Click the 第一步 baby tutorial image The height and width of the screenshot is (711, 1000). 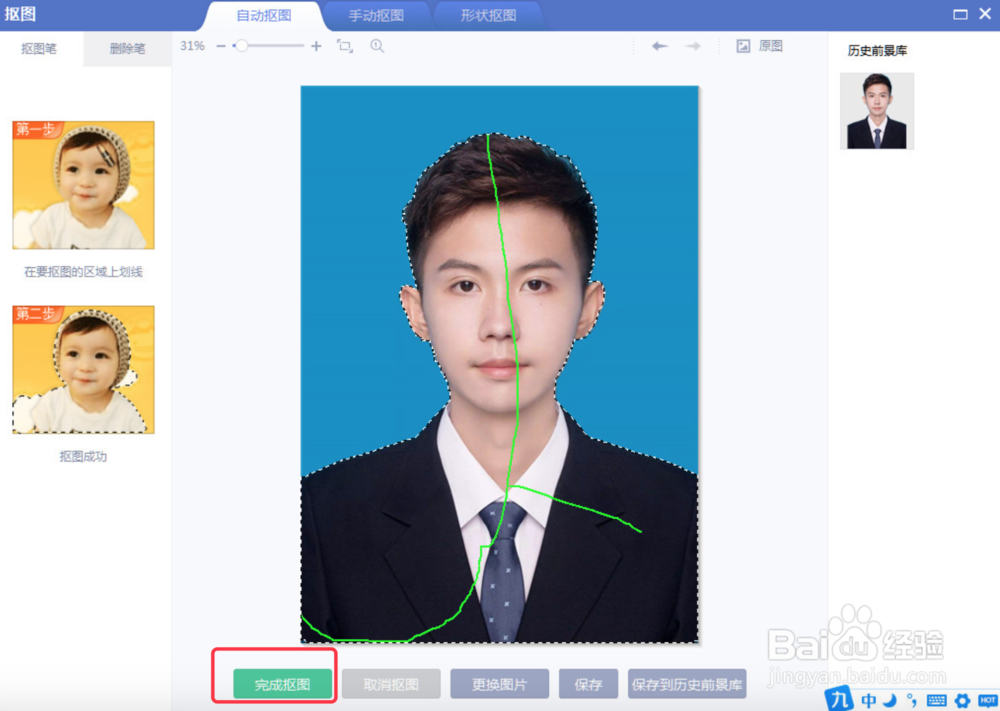point(84,185)
